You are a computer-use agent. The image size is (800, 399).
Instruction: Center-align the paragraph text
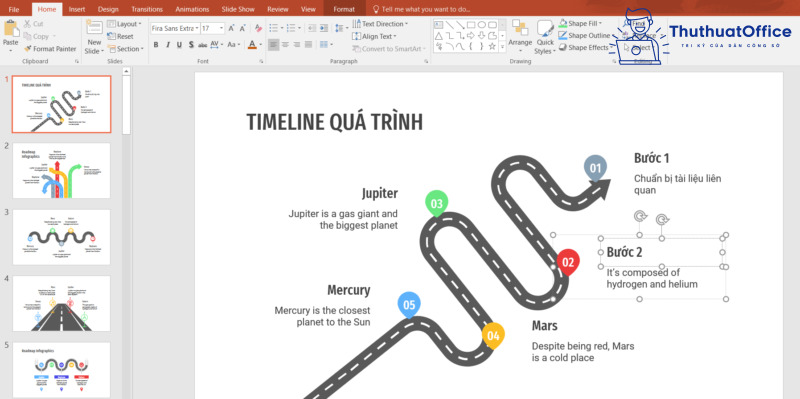[x=285, y=45]
